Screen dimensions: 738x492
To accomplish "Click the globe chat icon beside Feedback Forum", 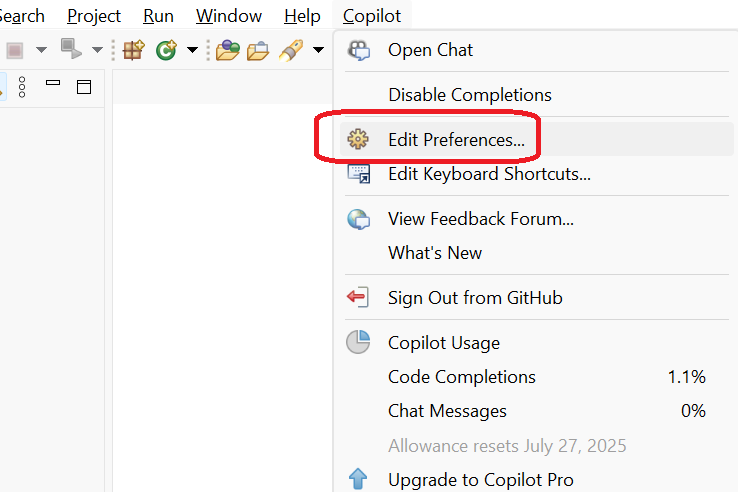I will click(359, 219).
